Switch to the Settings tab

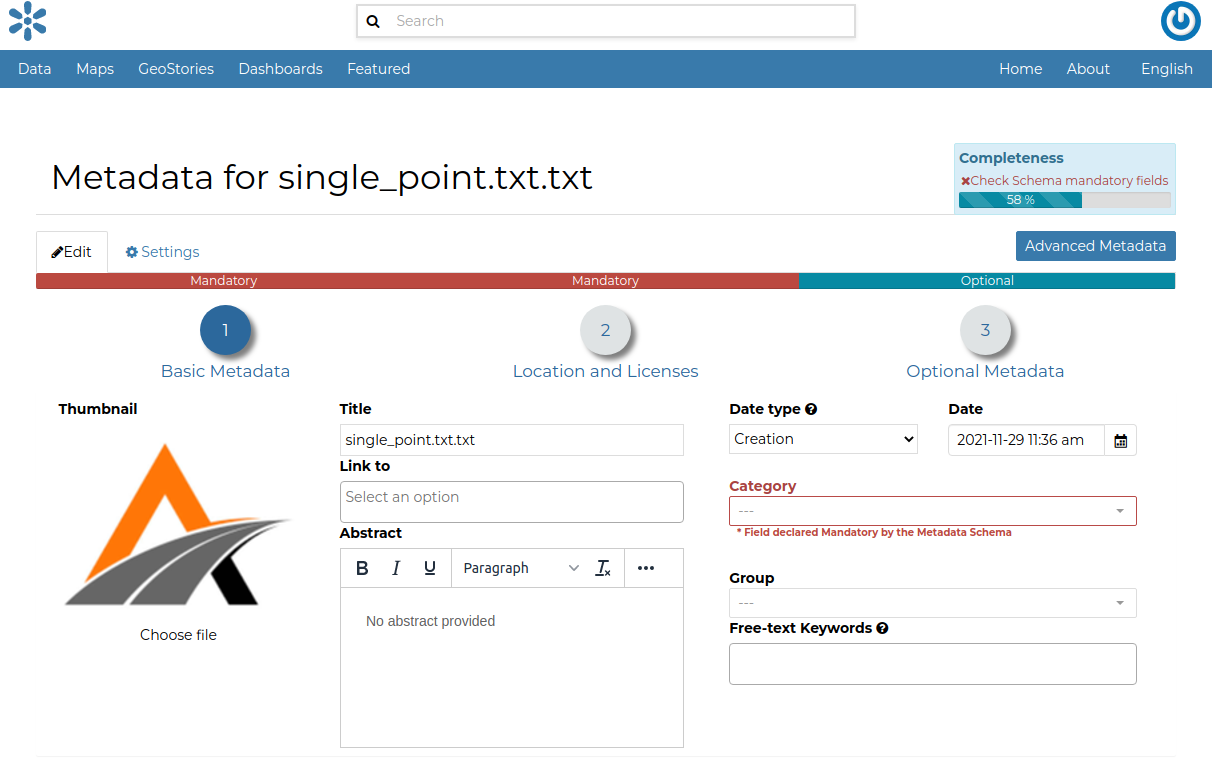pyautogui.click(x=162, y=252)
